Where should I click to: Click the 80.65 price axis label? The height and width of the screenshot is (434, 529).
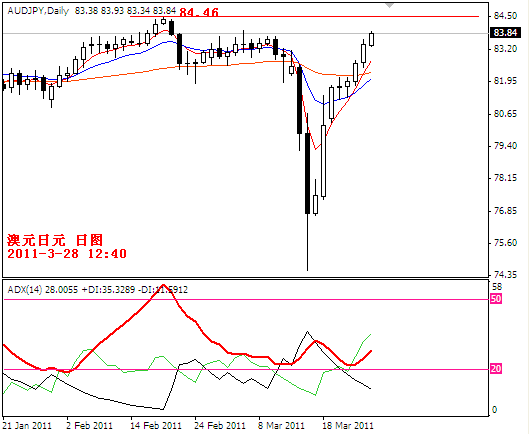505,114
